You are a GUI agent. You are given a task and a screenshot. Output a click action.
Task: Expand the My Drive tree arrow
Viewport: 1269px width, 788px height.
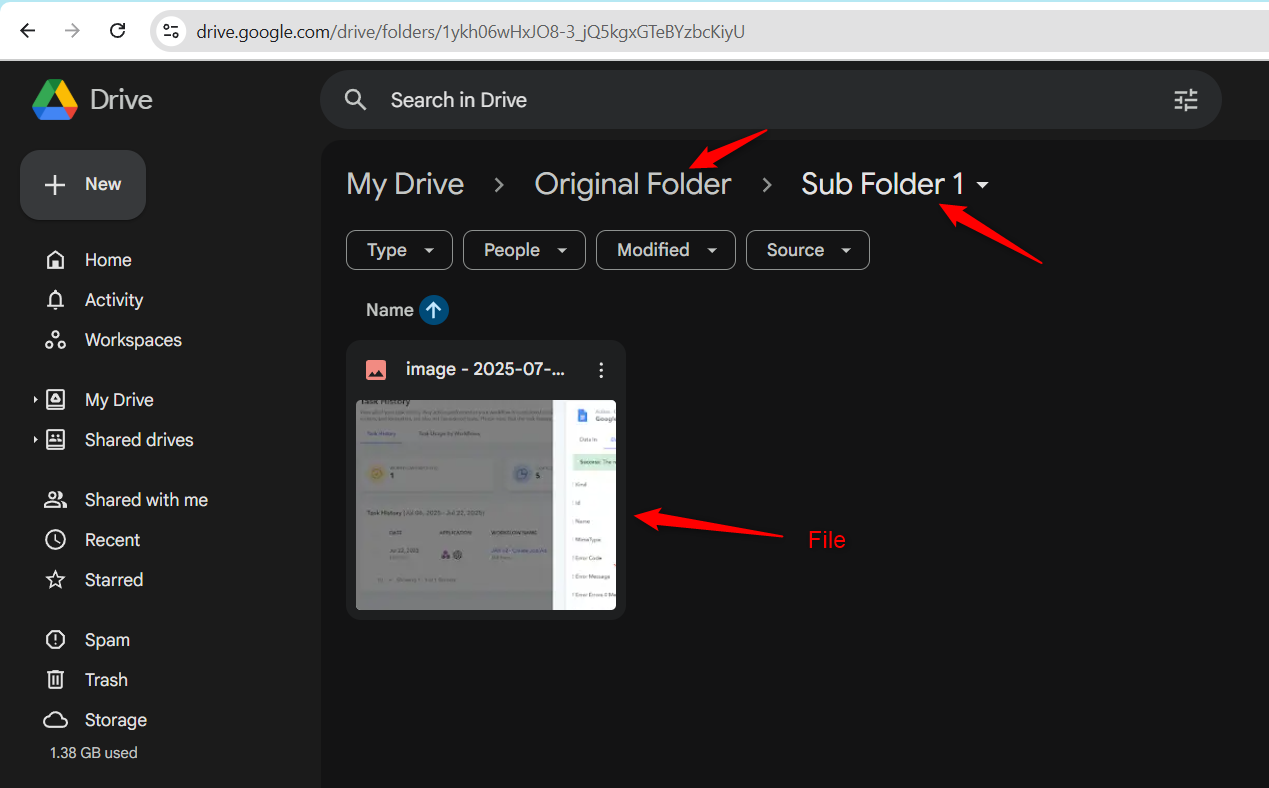click(x=35, y=400)
